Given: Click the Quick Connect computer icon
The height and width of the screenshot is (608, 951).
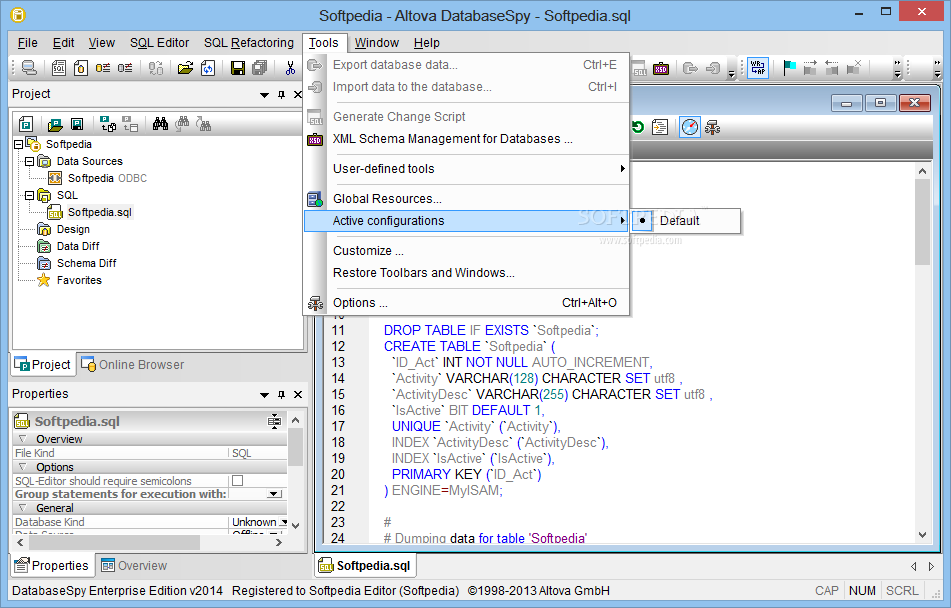Looking at the screenshot, I should click(x=29, y=67).
